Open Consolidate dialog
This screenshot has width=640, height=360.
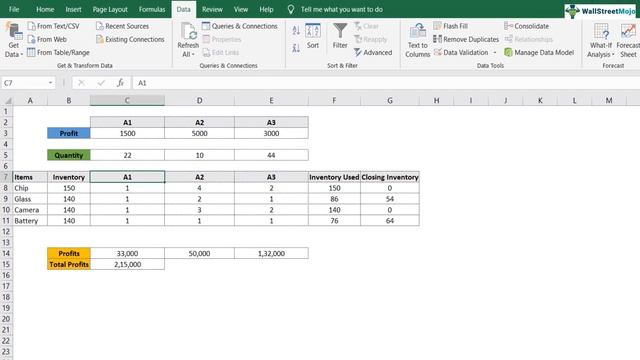527,26
